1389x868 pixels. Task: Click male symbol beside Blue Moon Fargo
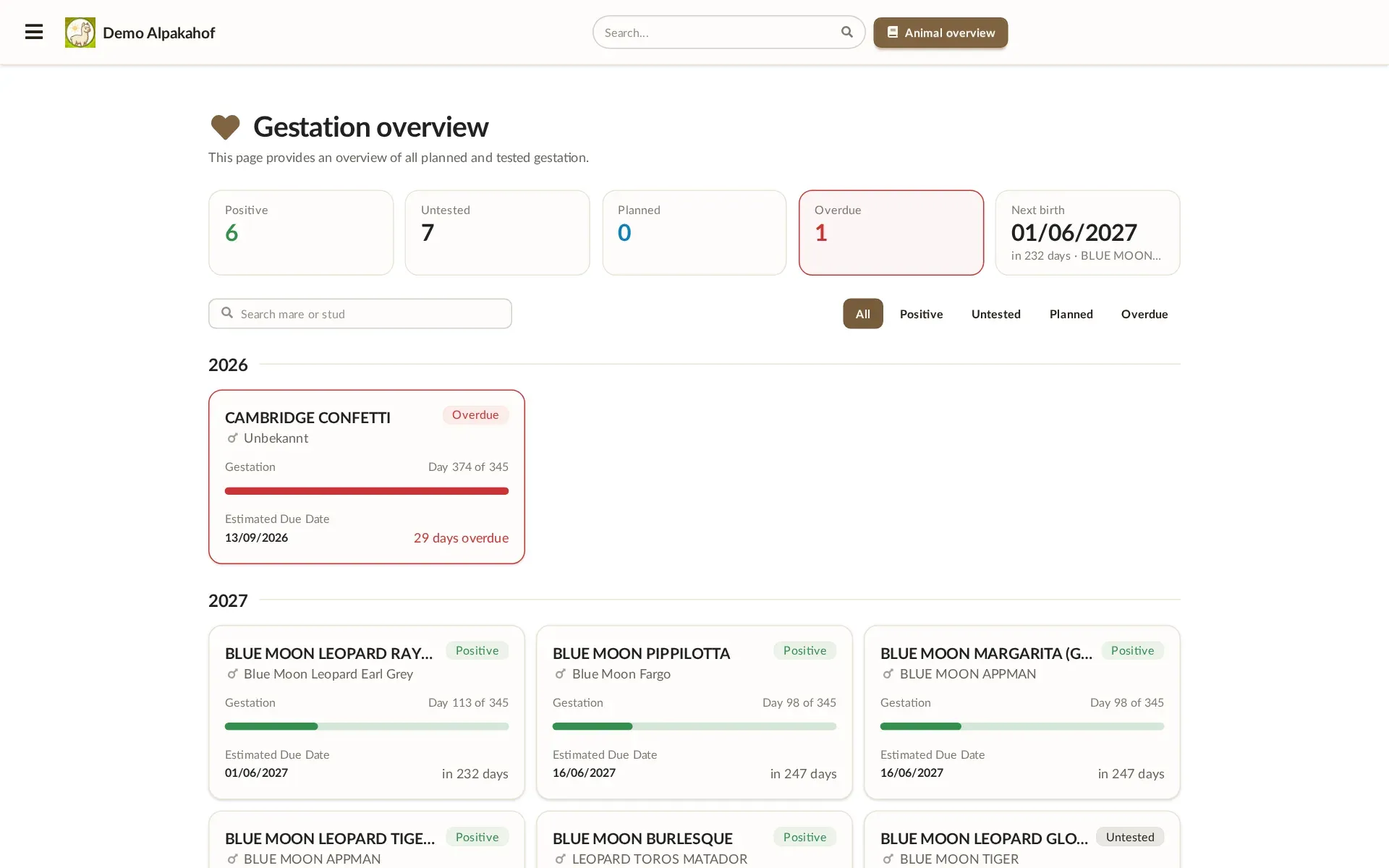(560, 673)
